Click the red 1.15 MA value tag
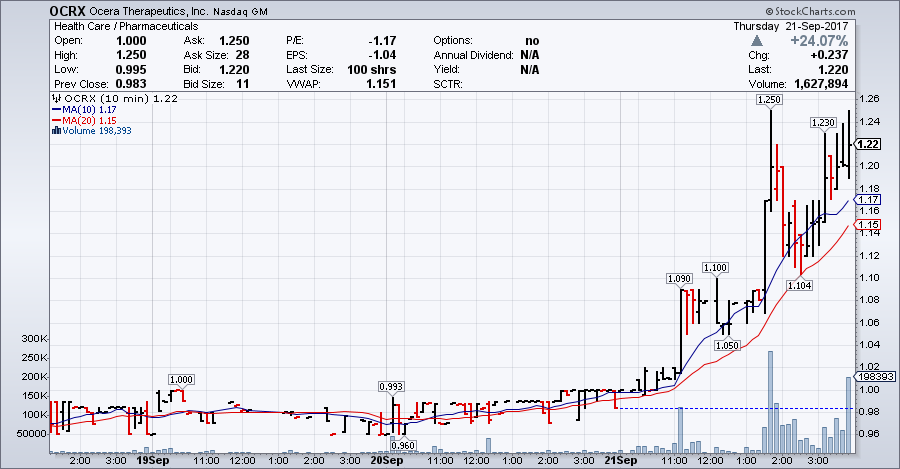 (x=867, y=226)
